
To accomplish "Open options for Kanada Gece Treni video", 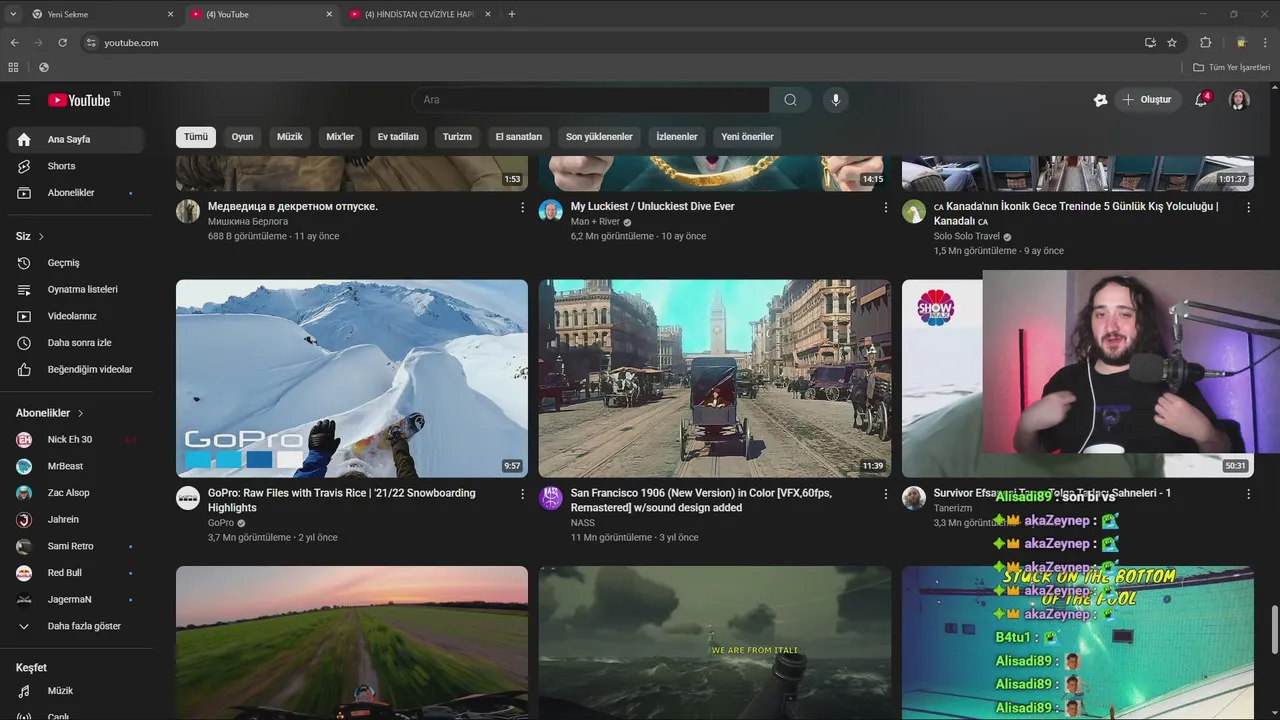I will (x=1248, y=207).
